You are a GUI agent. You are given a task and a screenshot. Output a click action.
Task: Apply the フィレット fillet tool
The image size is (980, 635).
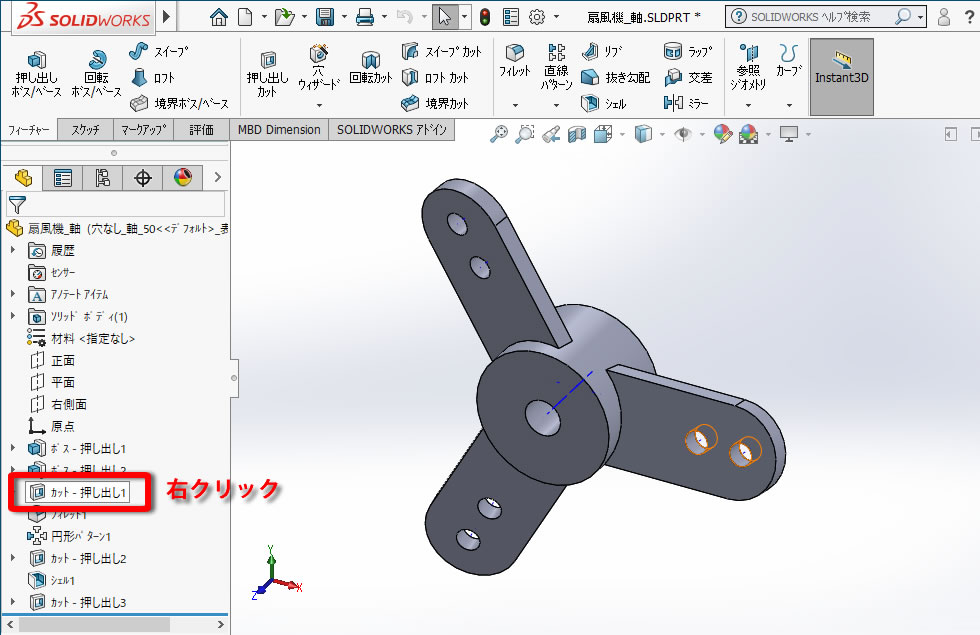point(514,61)
